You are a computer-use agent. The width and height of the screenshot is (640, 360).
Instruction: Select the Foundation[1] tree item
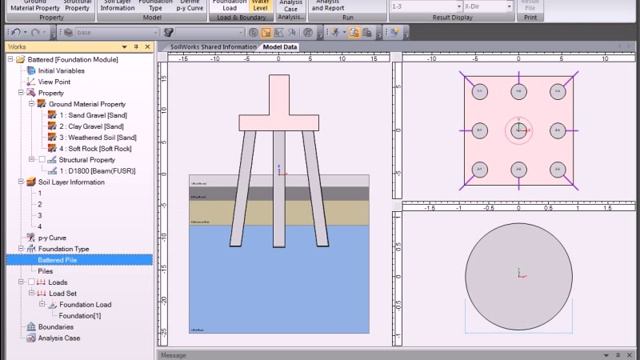click(x=80, y=316)
